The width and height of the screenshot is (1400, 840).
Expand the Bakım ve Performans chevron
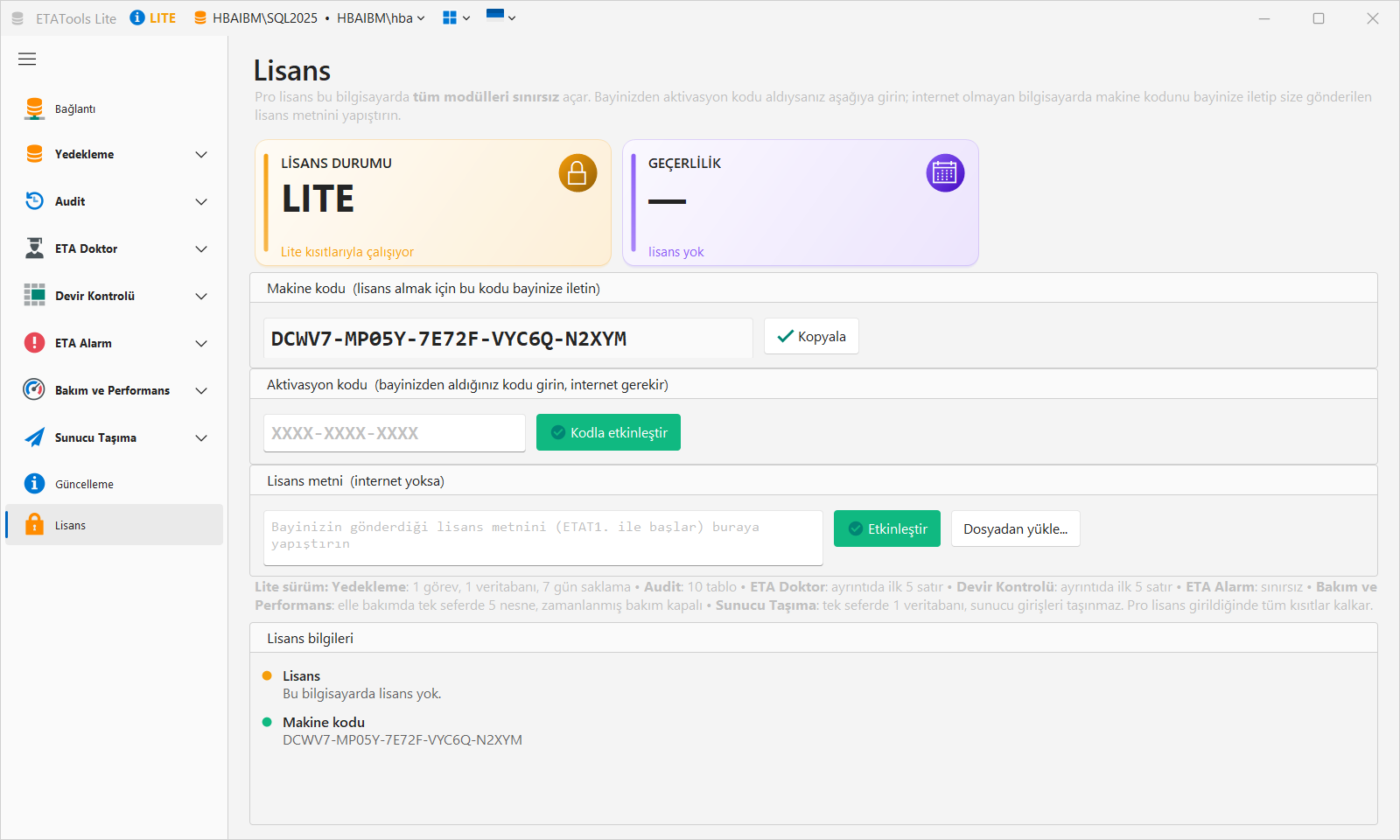(x=201, y=391)
